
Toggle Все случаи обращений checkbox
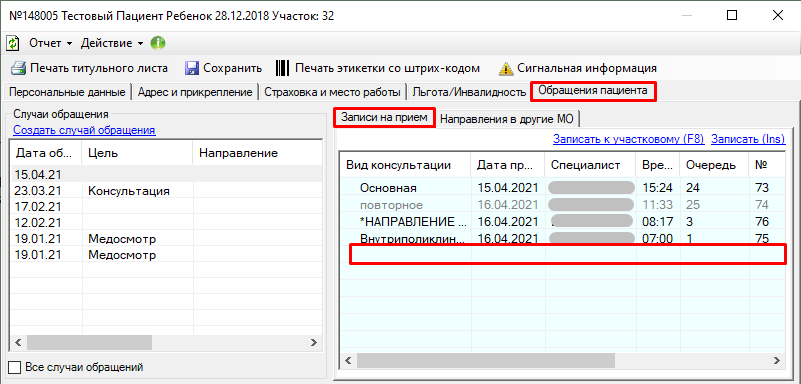[x=16, y=367]
